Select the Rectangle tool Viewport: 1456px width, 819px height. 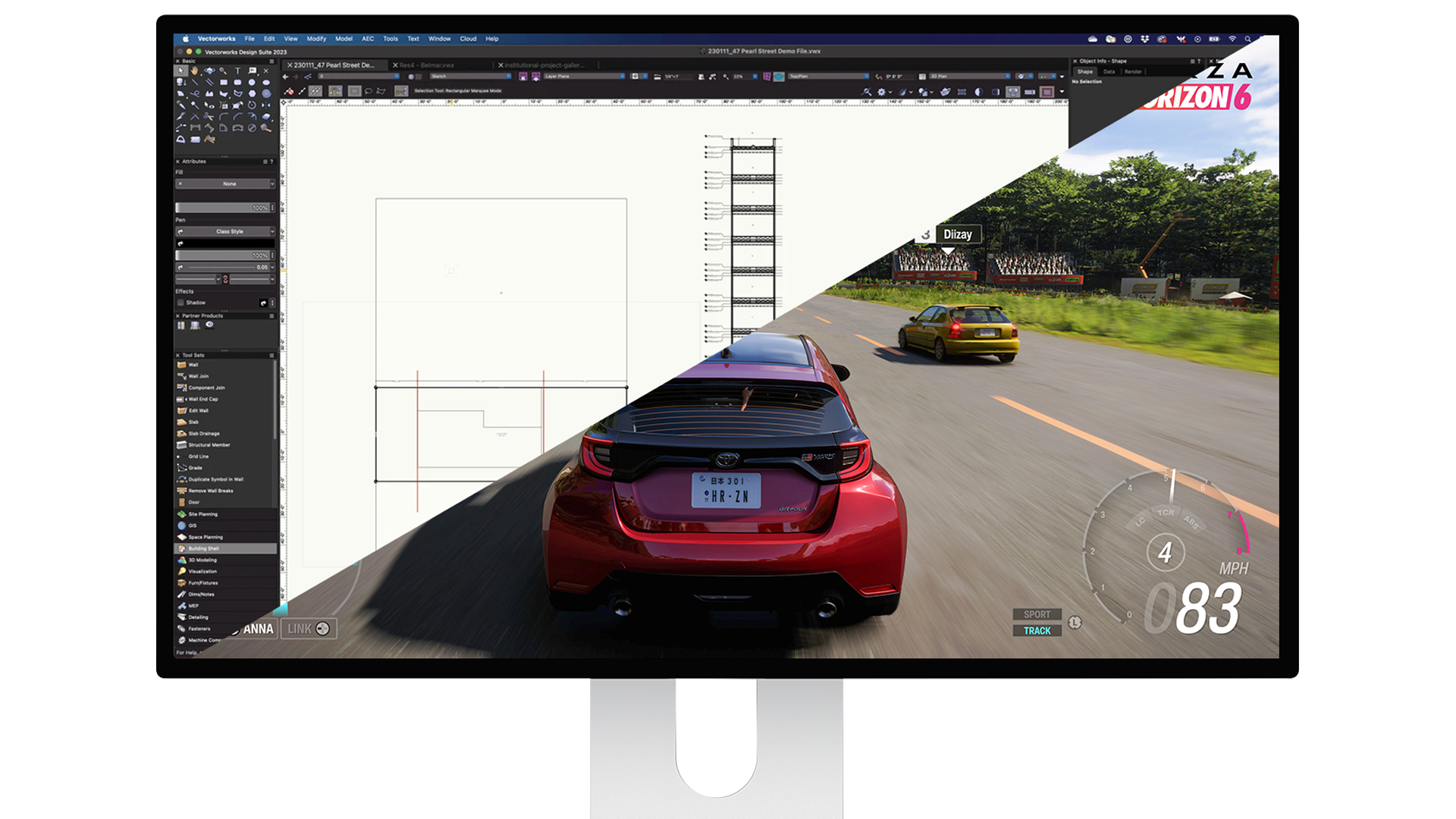(x=223, y=82)
